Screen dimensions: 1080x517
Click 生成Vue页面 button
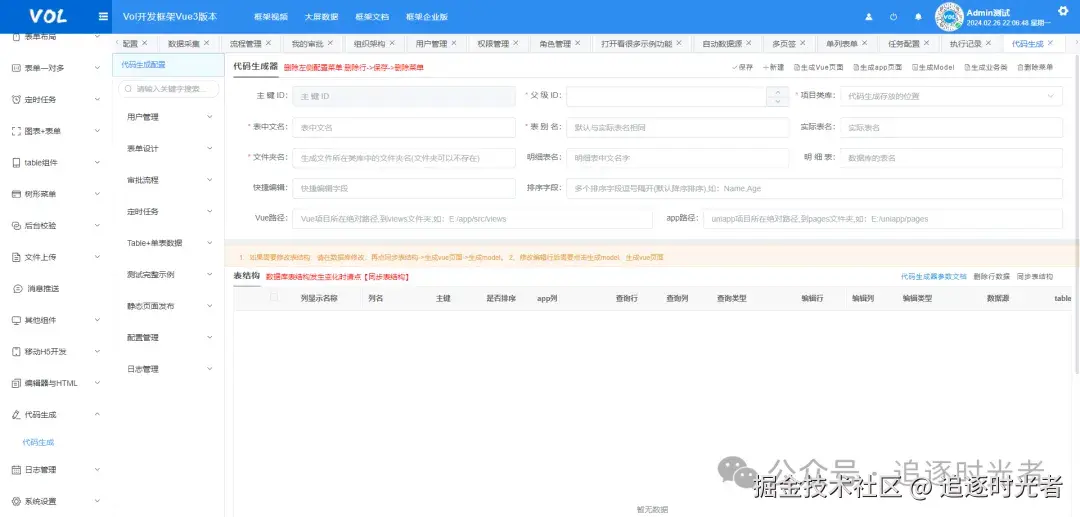tap(819, 67)
